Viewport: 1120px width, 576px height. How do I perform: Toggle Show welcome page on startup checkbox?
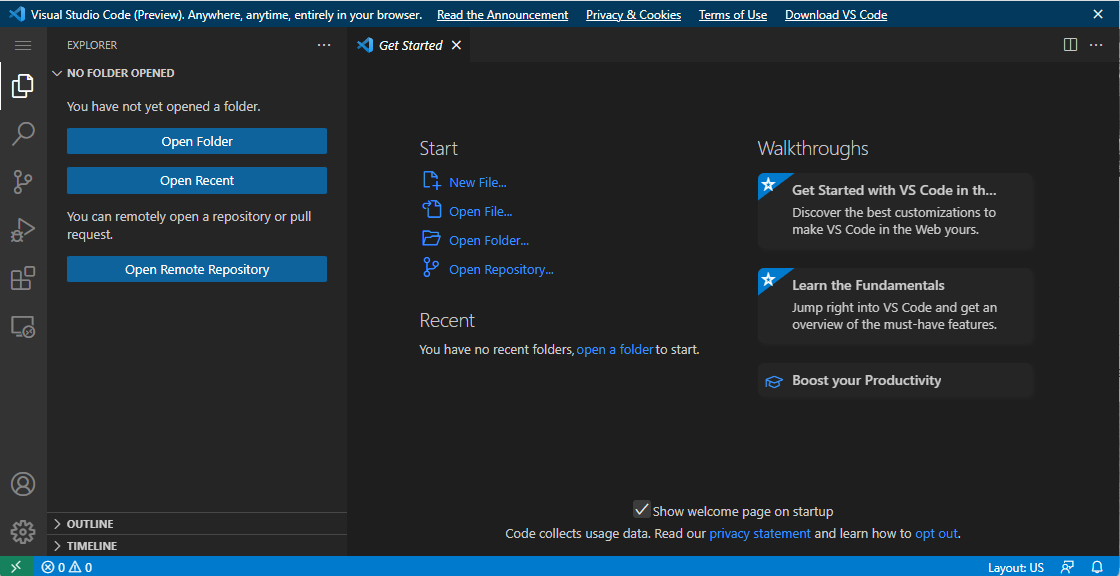click(641, 510)
